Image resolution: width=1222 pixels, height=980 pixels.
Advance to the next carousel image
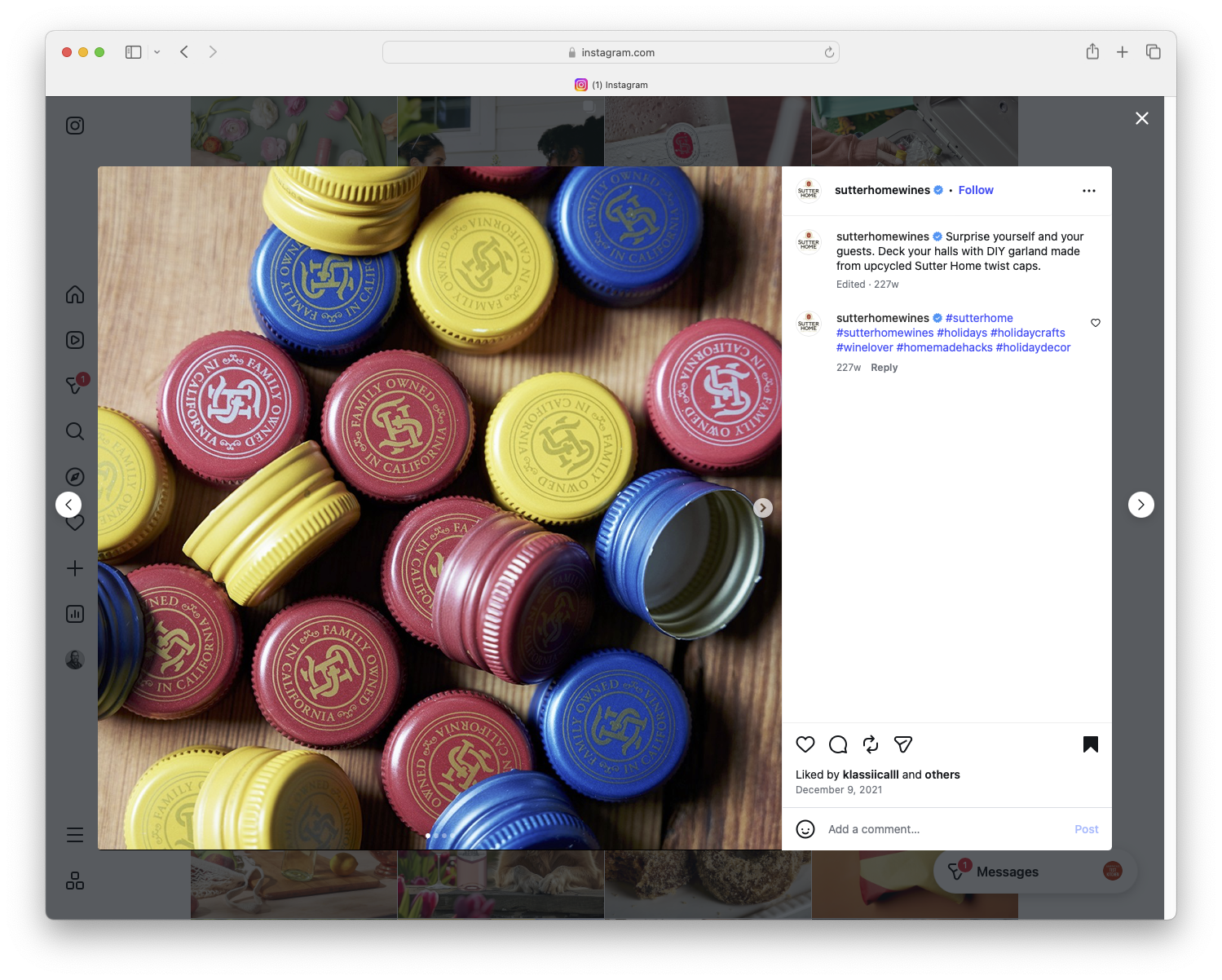(x=762, y=507)
